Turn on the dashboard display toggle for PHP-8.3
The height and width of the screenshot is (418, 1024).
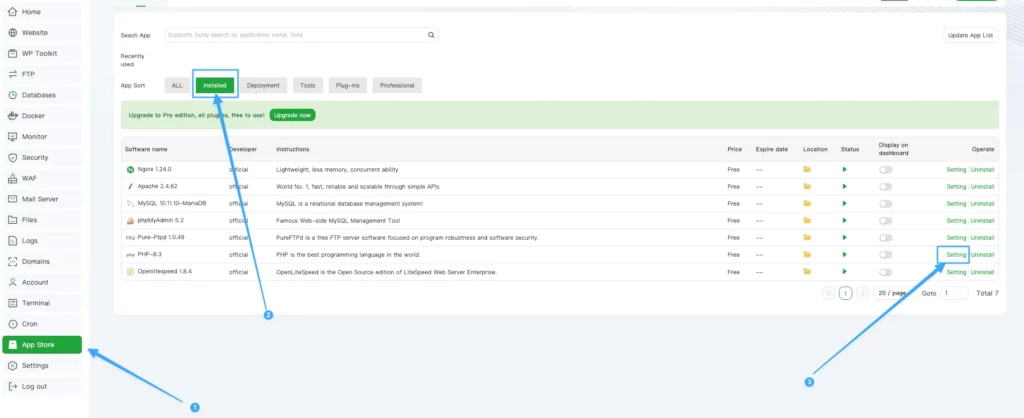[885, 255]
